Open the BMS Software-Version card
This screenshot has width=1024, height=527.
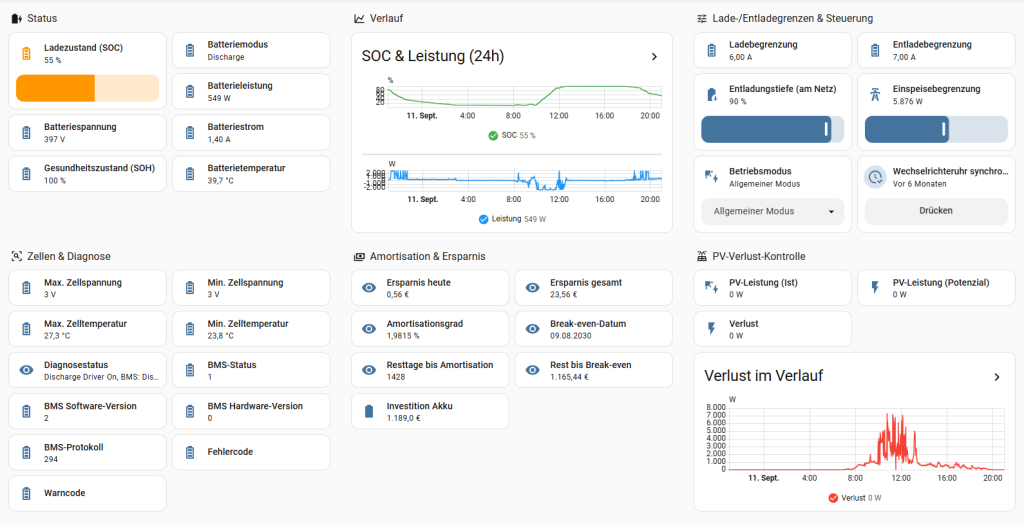tap(88, 411)
